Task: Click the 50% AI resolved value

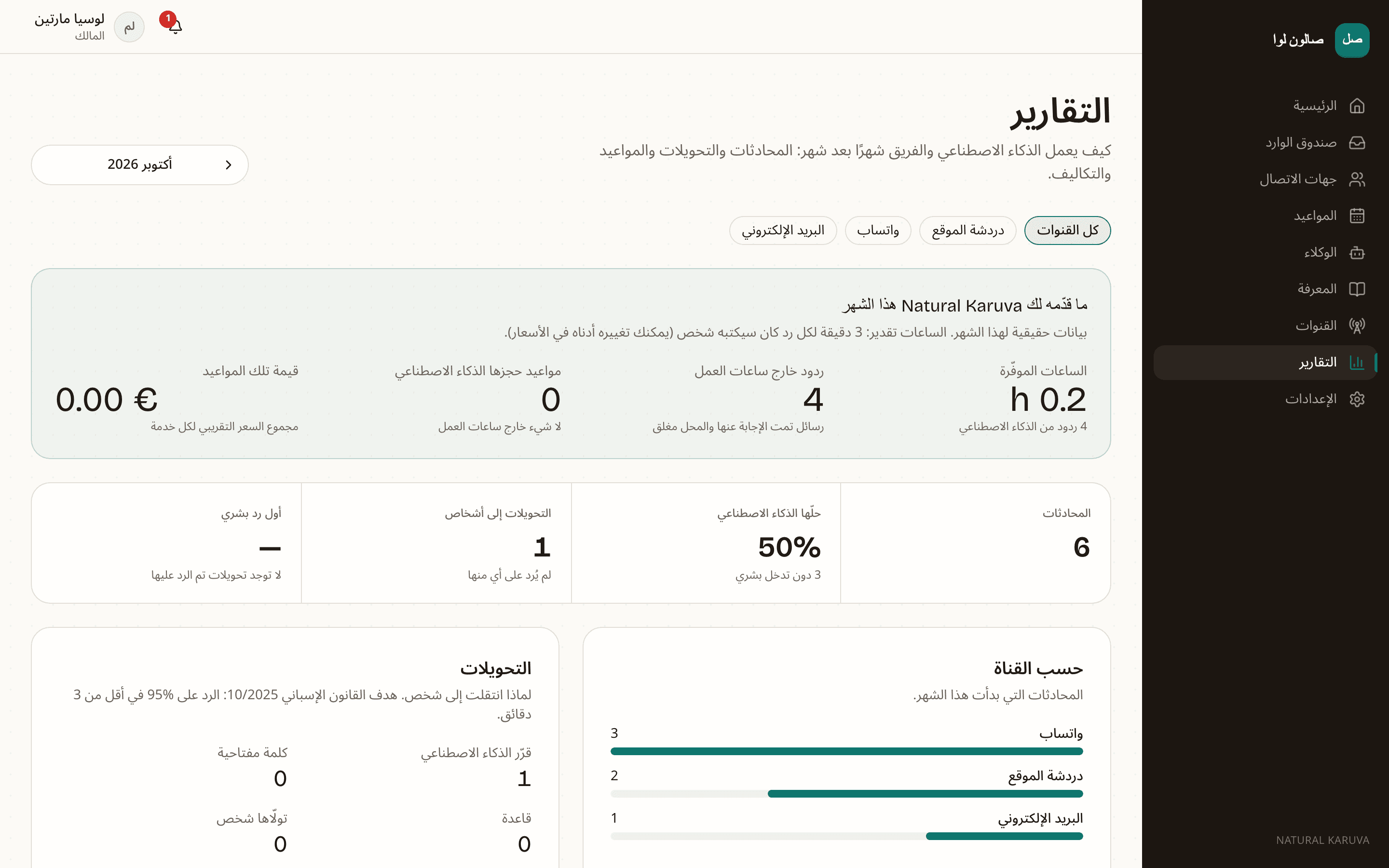Action: [789, 547]
